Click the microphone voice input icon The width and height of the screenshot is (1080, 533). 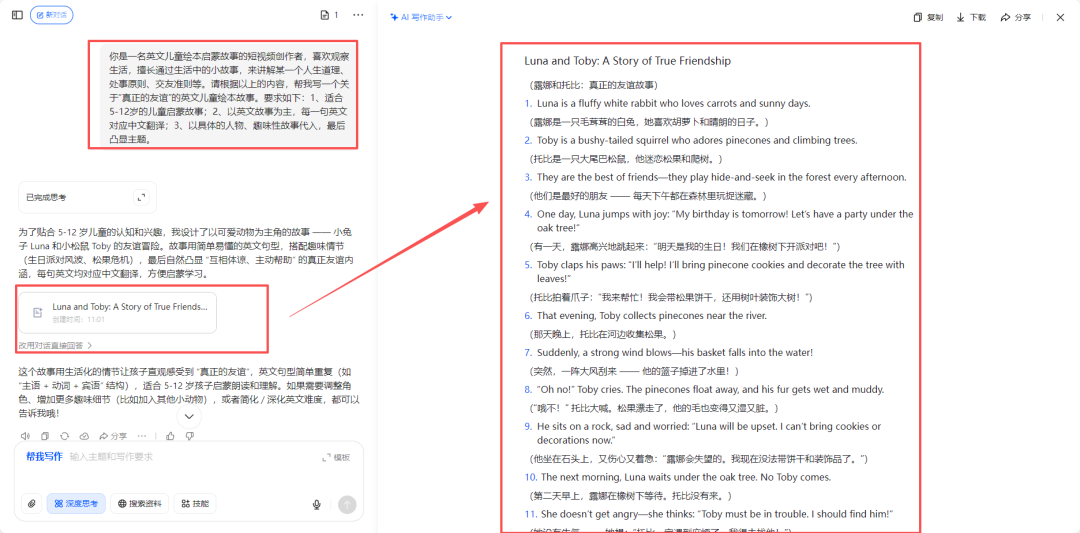pyautogui.click(x=317, y=505)
